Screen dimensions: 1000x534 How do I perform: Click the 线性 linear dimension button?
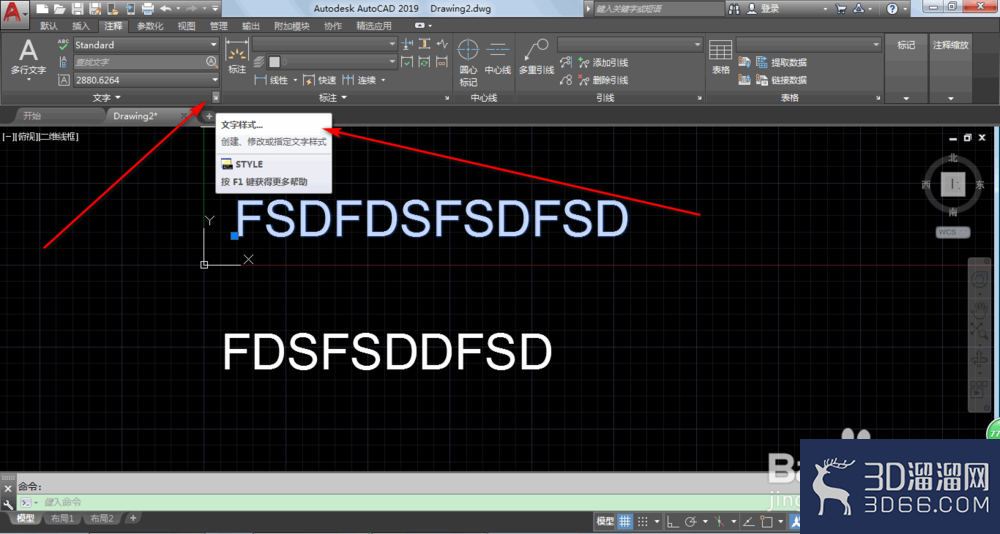point(273,80)
